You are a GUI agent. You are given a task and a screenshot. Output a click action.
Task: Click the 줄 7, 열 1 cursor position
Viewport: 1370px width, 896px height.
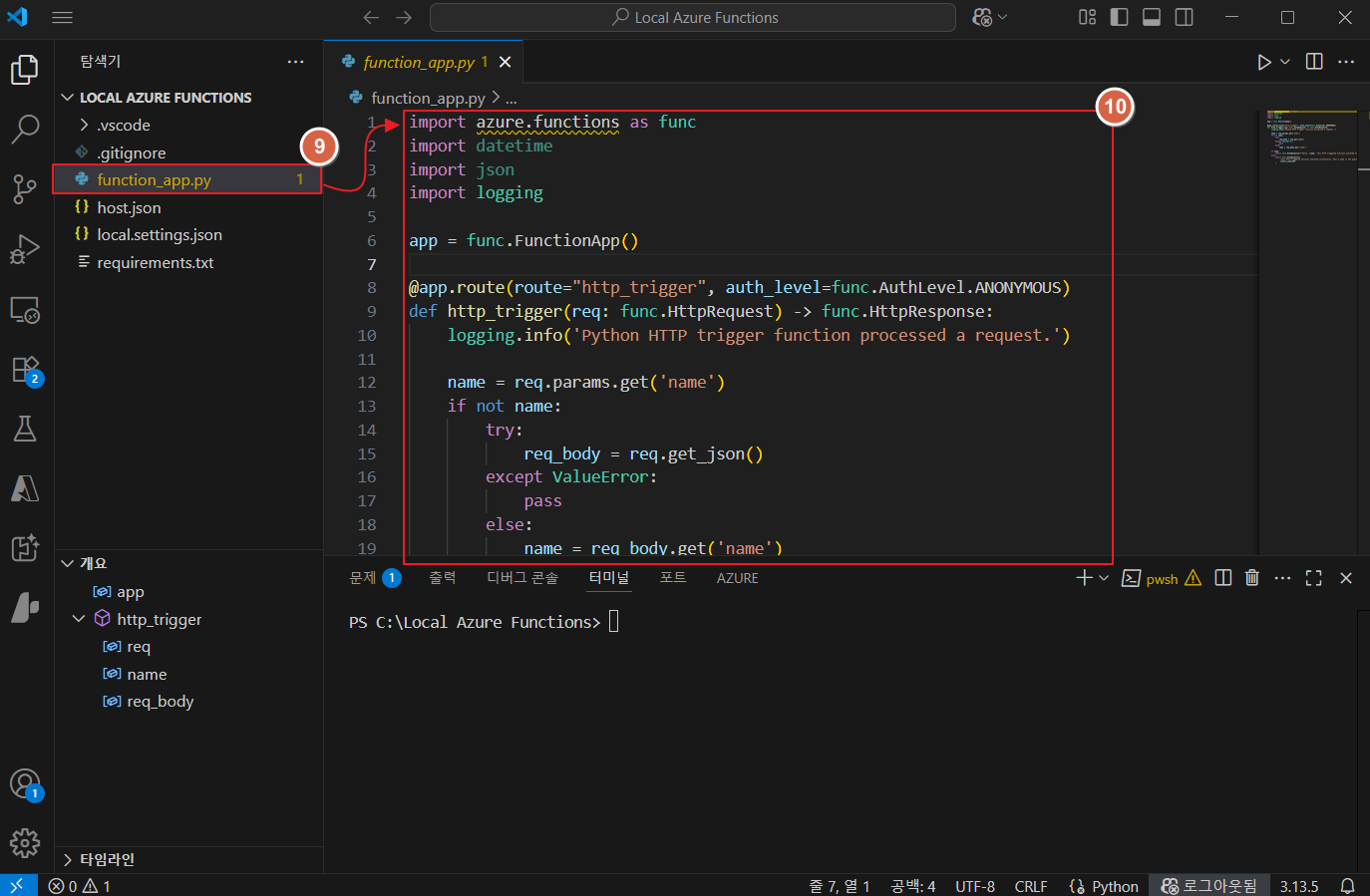coord(840,885)
